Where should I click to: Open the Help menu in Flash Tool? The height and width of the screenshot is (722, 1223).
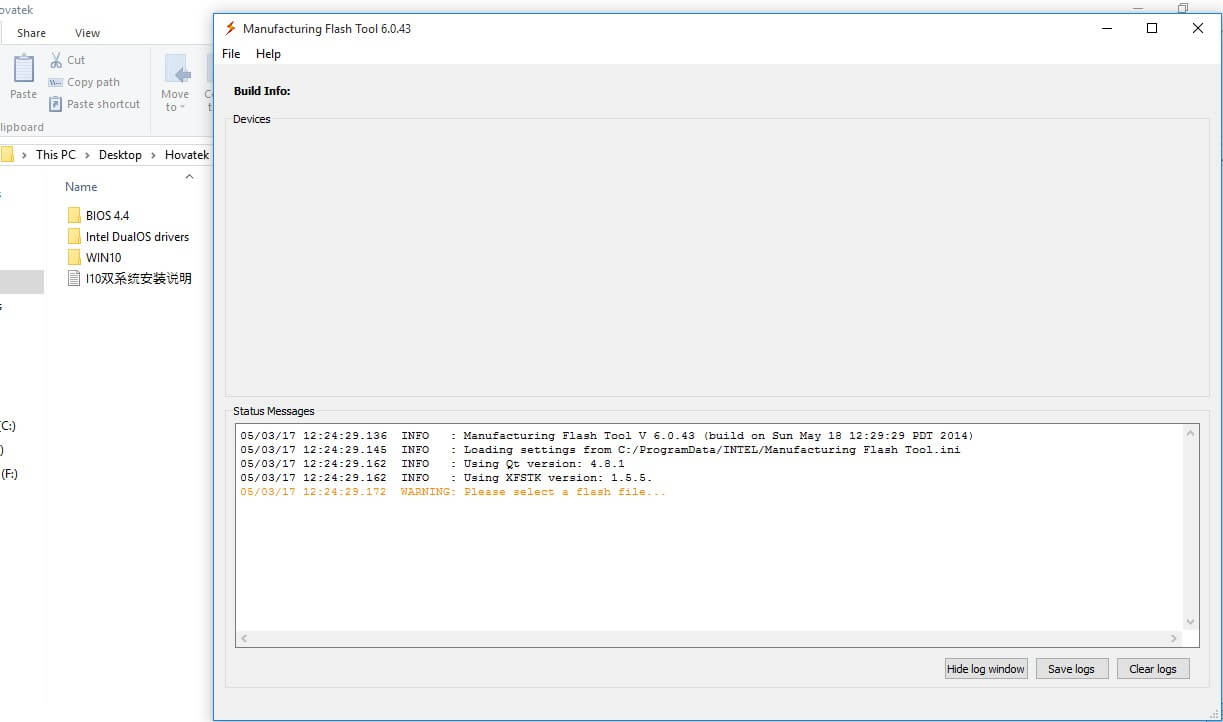click(268, 54)
